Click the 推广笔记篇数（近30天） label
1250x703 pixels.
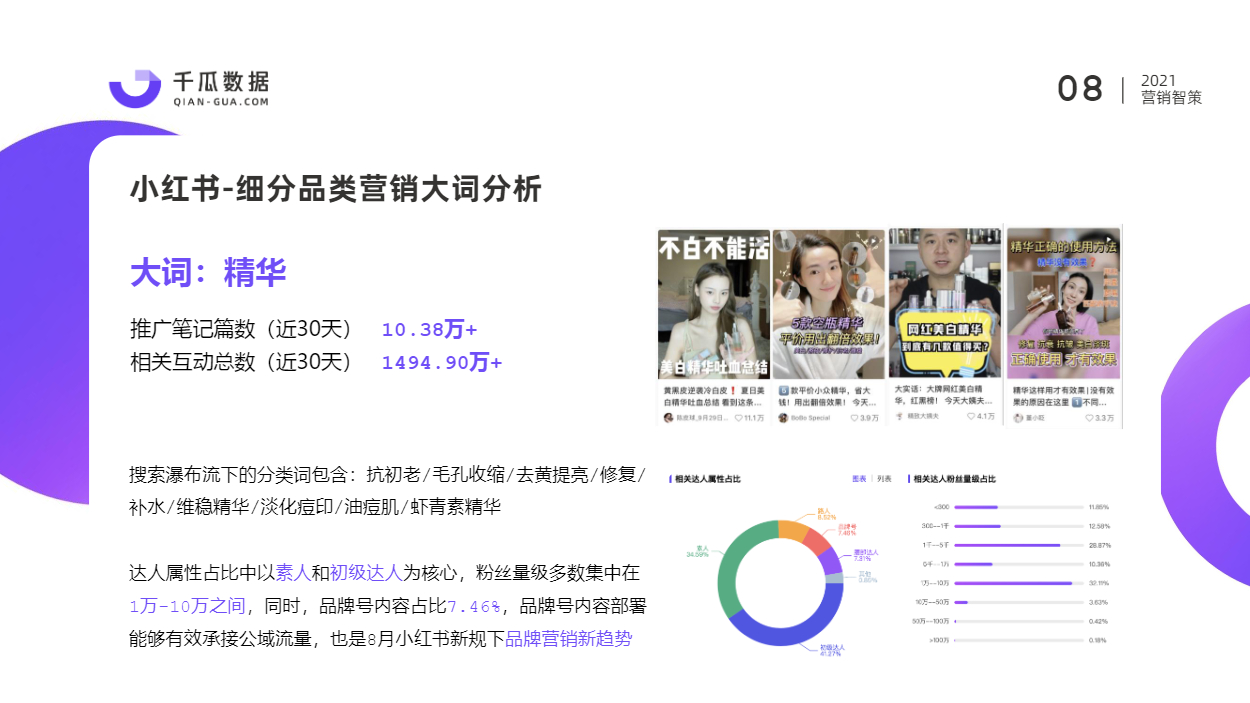click(242, 329)
